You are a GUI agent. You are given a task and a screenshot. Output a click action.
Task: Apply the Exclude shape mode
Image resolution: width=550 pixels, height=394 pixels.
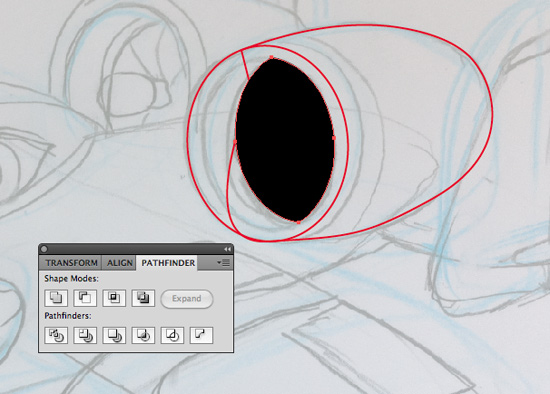tap(143, 298)
